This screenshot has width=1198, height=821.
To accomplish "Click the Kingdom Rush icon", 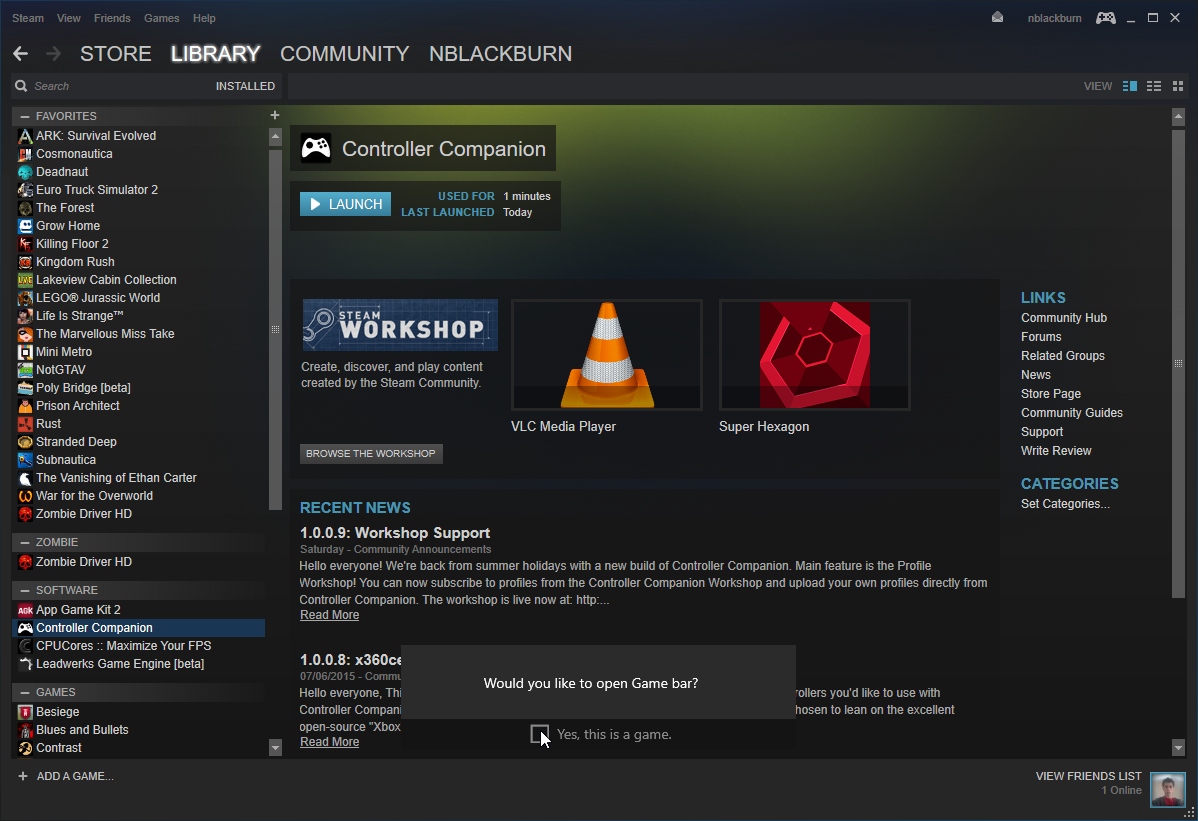I will click(25, 262).
